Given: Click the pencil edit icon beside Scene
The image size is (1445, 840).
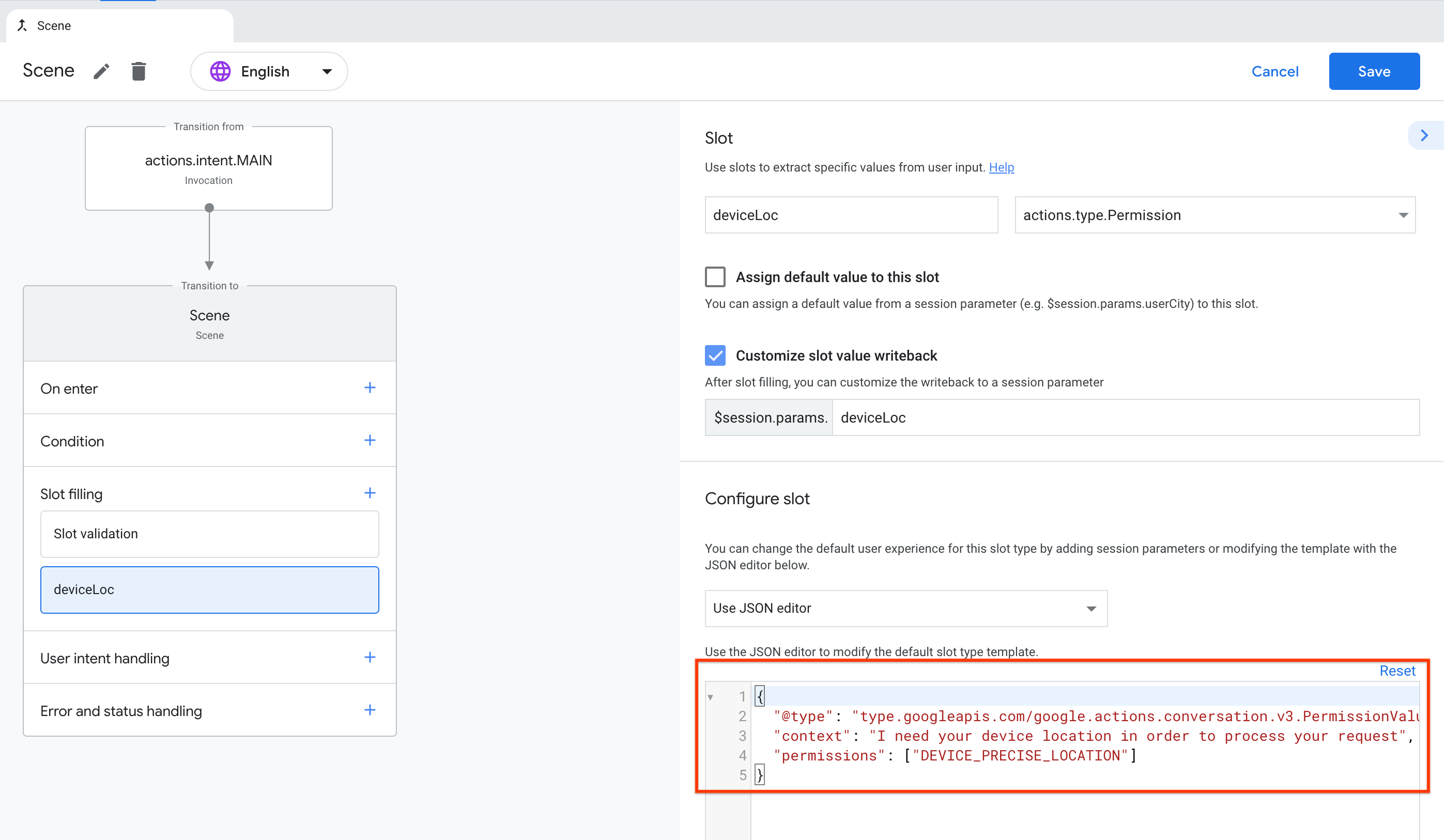Looking at the screenshot, I should [101, 71].
